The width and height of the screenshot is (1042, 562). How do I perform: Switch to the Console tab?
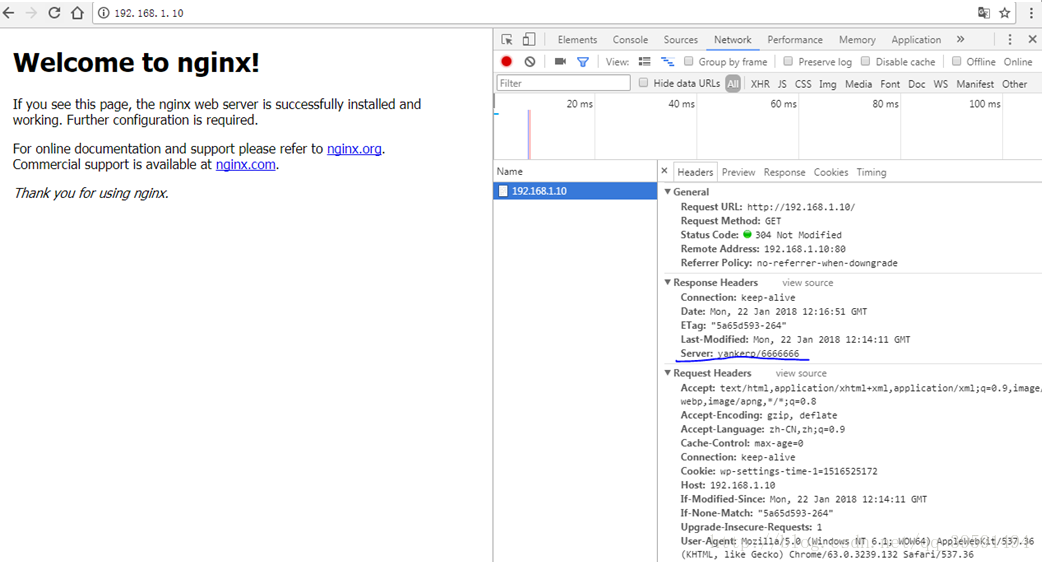630,40
